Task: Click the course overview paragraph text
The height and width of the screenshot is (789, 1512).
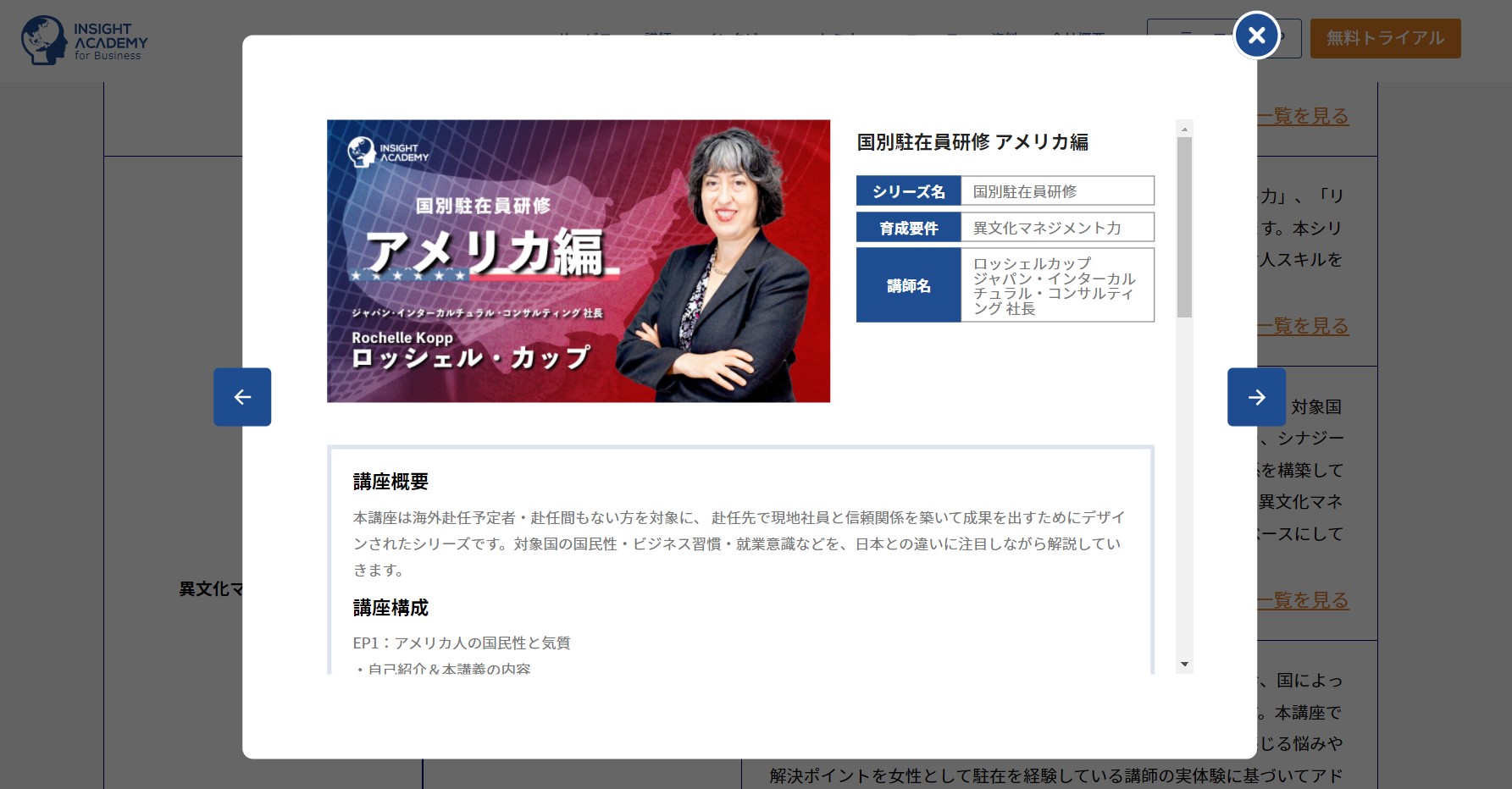Action: (x=739, y=543)
